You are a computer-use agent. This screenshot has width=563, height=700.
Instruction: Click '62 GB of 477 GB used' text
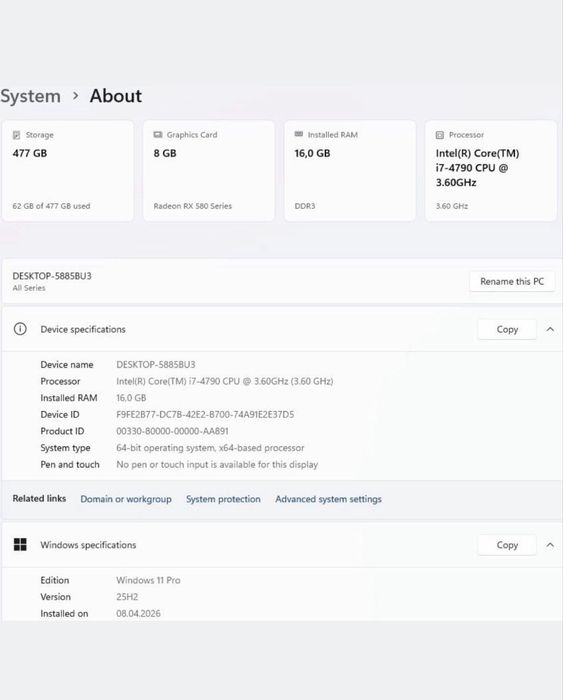(51, 206)
